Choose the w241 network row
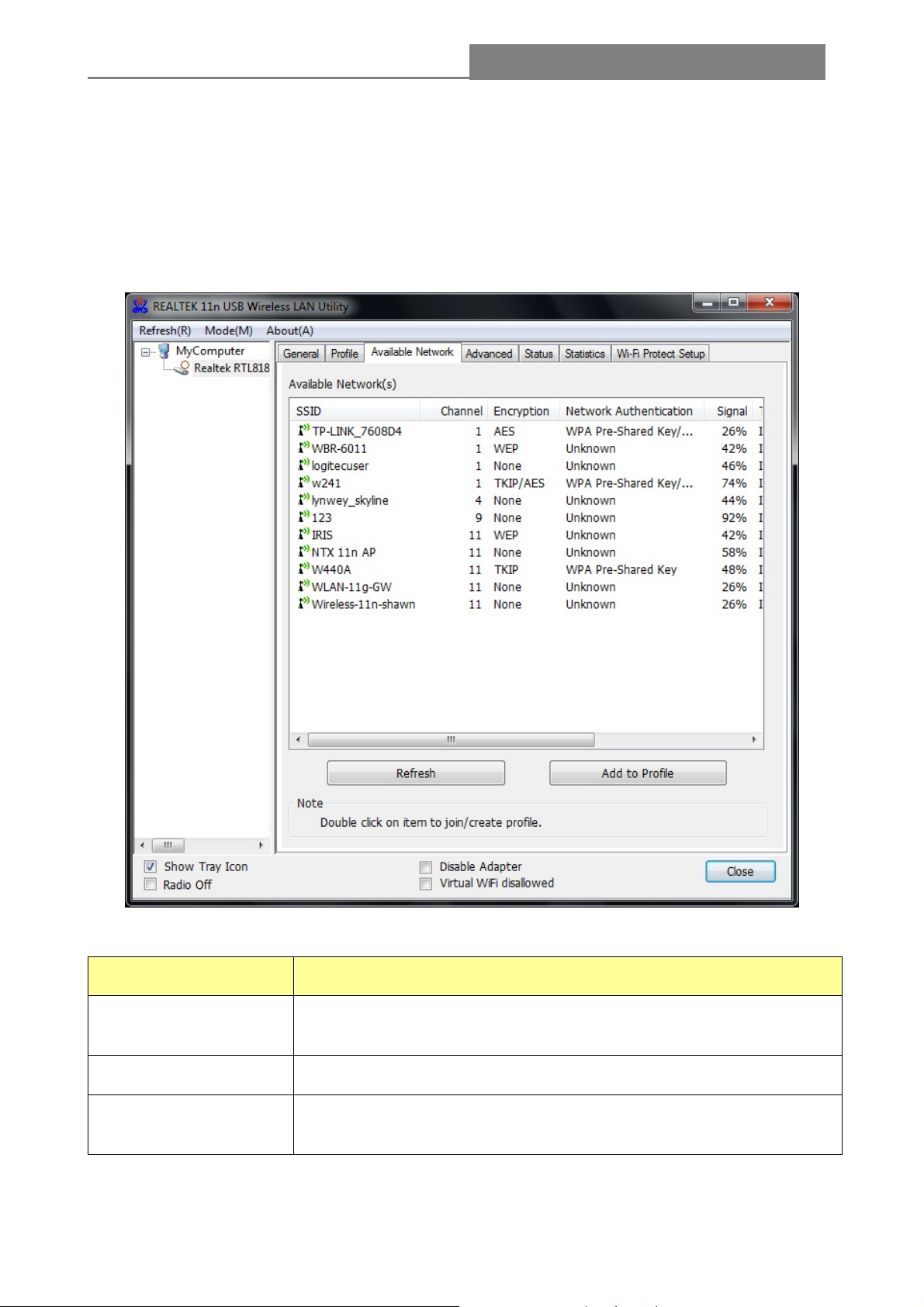The height and width of the screenshot is (1307, 924). click(527, 483)
